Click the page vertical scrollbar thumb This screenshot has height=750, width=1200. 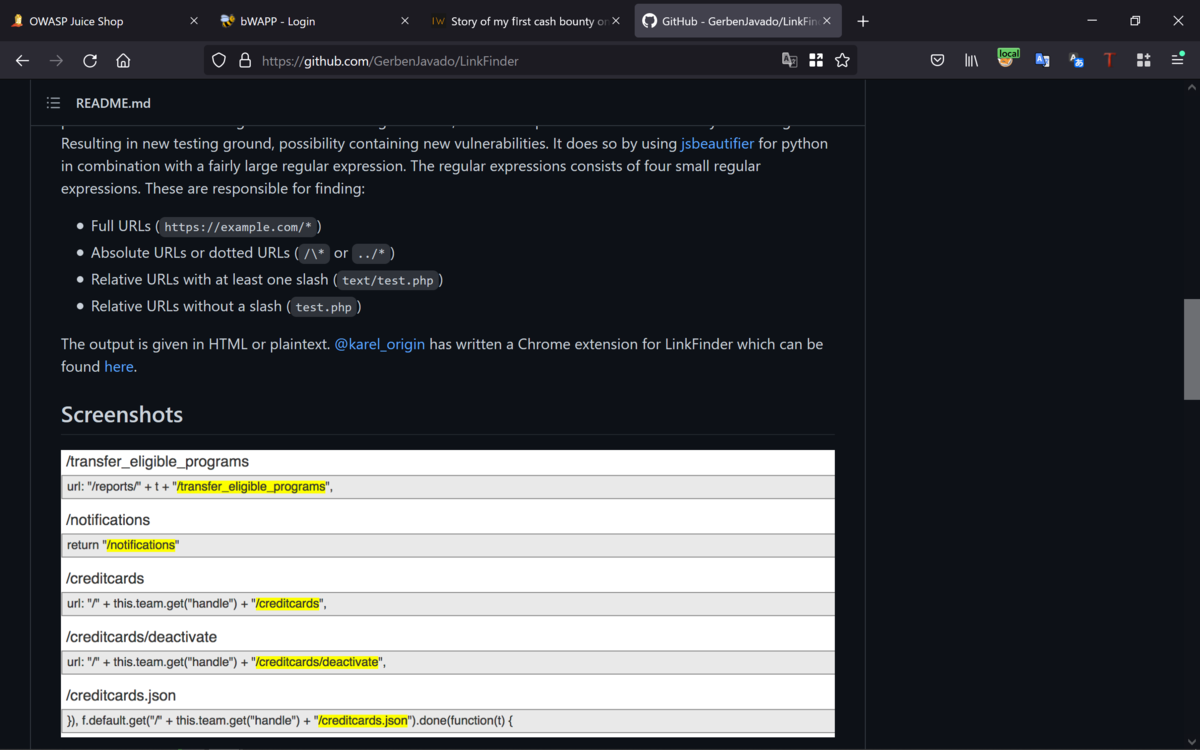tap(1191, 349)
